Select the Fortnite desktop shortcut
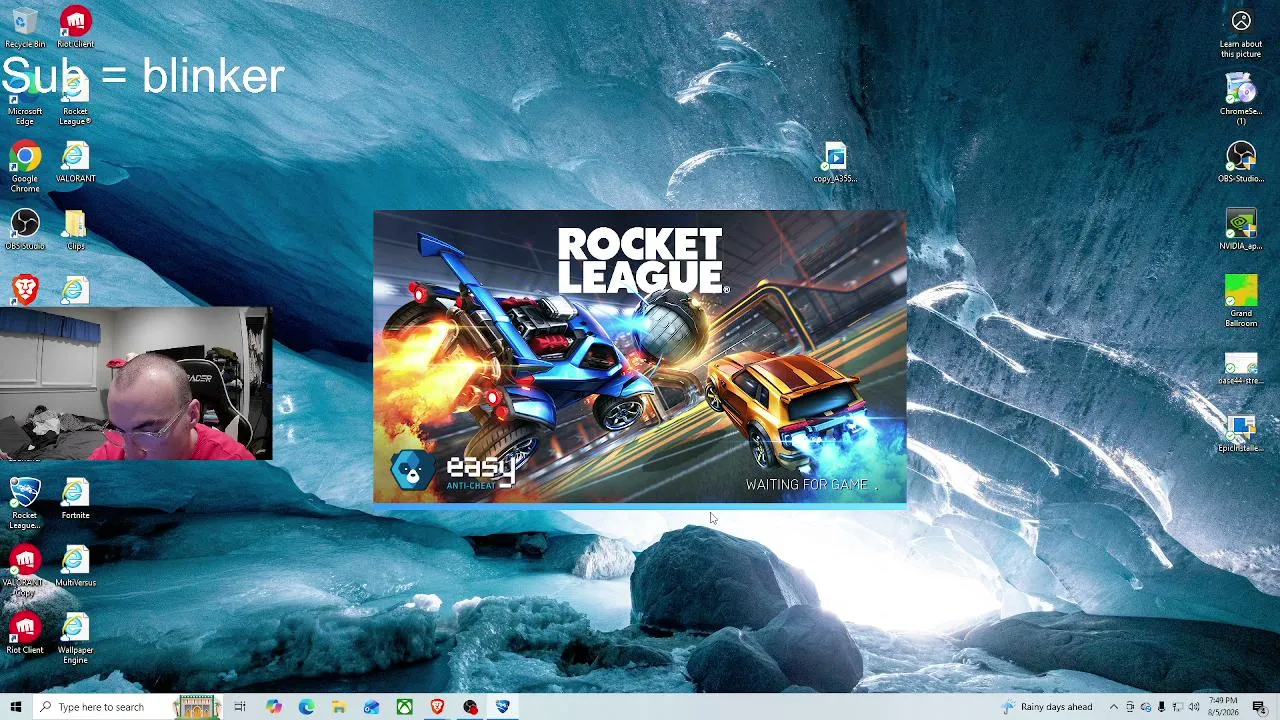 [x=76, y=498]
